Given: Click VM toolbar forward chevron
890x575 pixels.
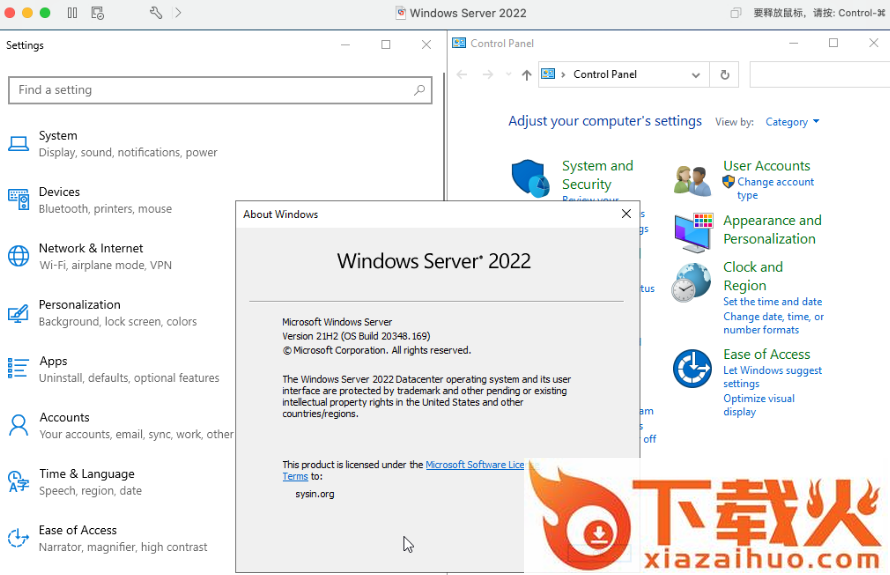Looking at the screenshot, I should click(178, 12).
